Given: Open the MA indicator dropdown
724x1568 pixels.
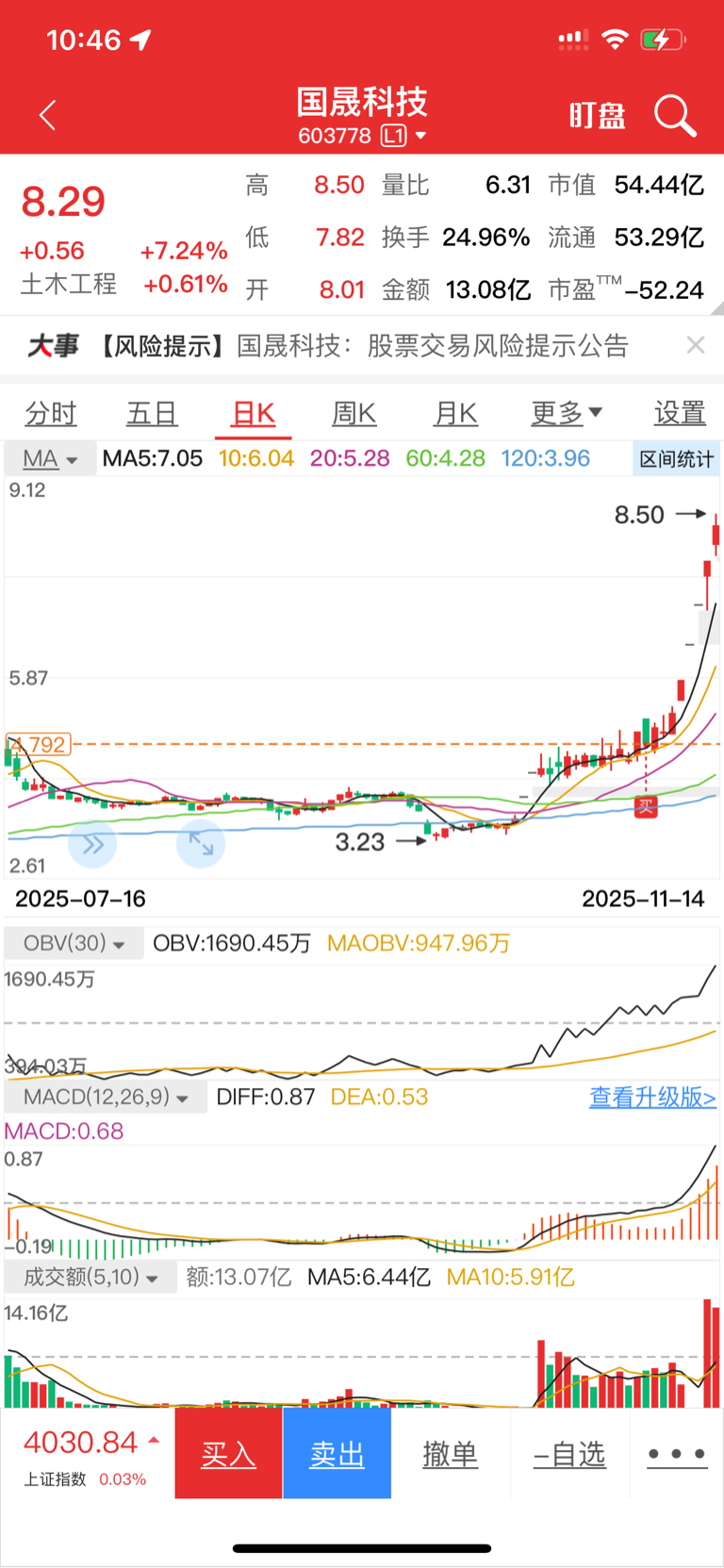Looking at the screenshot, I should click(x=51, y=459).
